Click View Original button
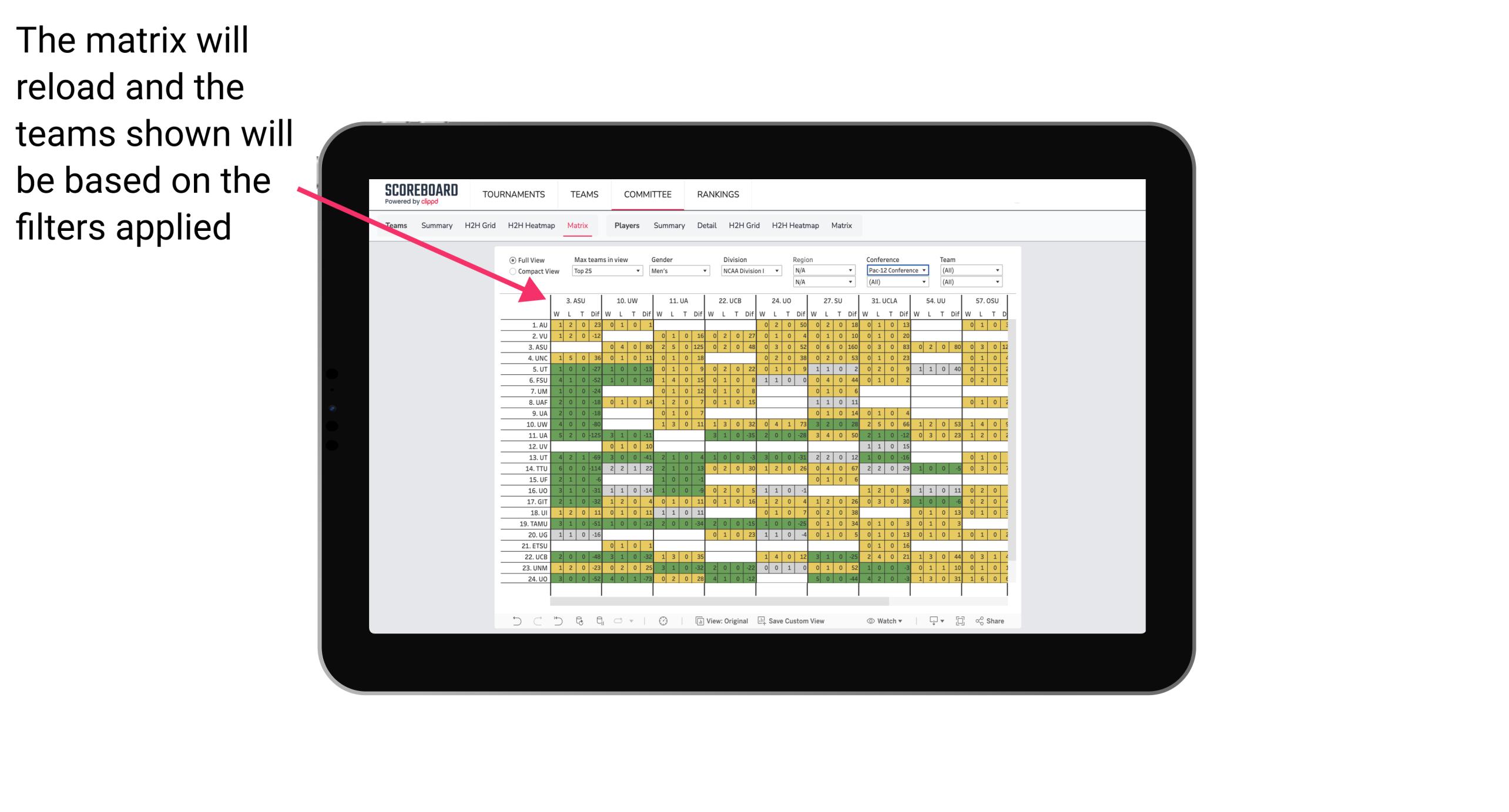Screen dimensions: 1509x812 730,623
